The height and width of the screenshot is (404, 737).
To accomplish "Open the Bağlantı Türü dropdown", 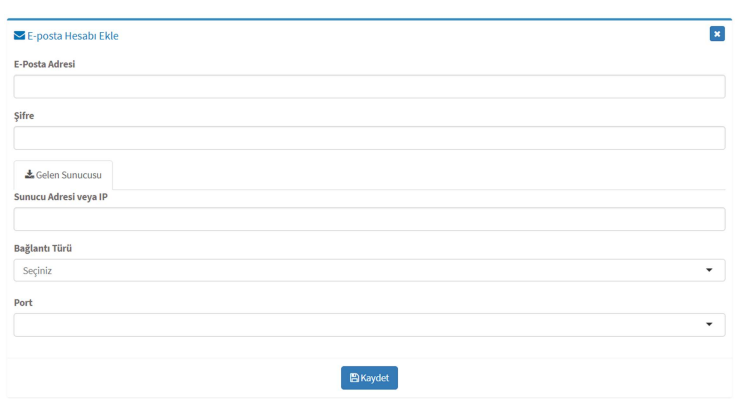I will [x=369, y=271].
